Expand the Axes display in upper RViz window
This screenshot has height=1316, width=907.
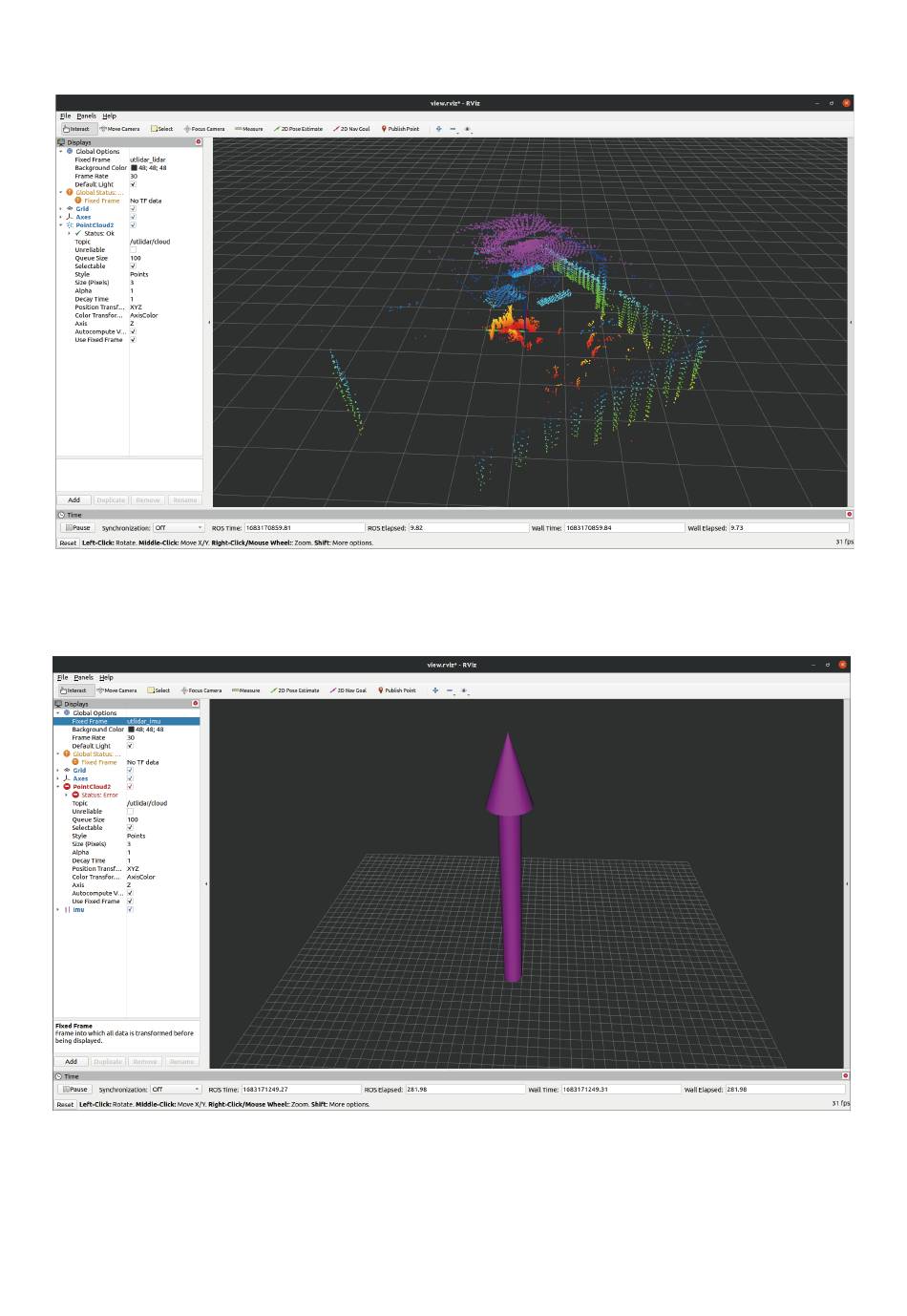[61, 217]
